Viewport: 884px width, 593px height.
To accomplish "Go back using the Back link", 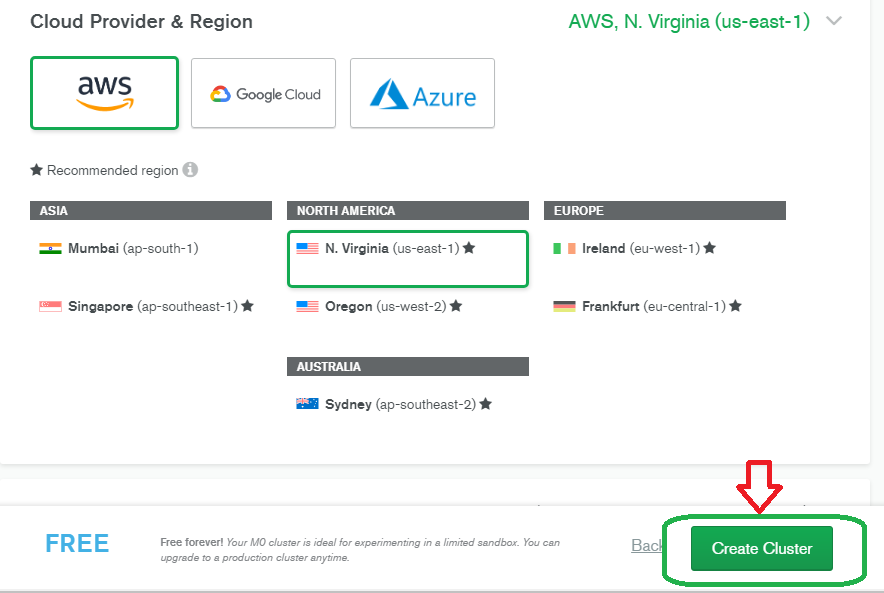I will (x=647, y=546).
